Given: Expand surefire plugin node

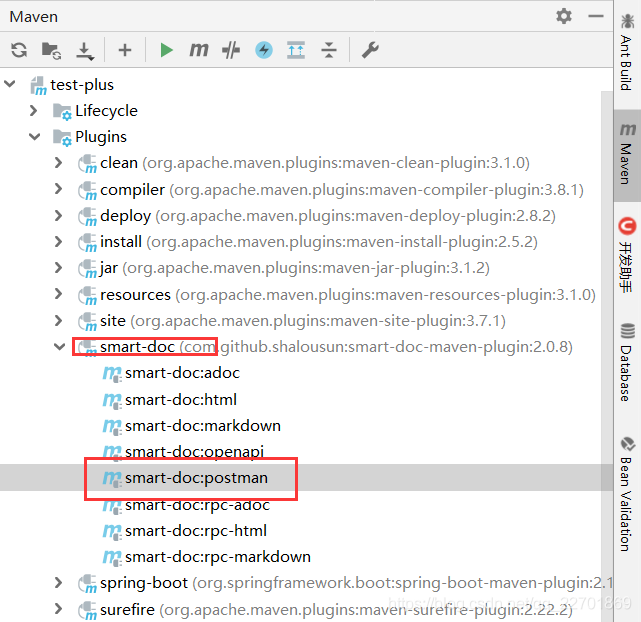Looking at the screenshot, I should pos(59,609).
